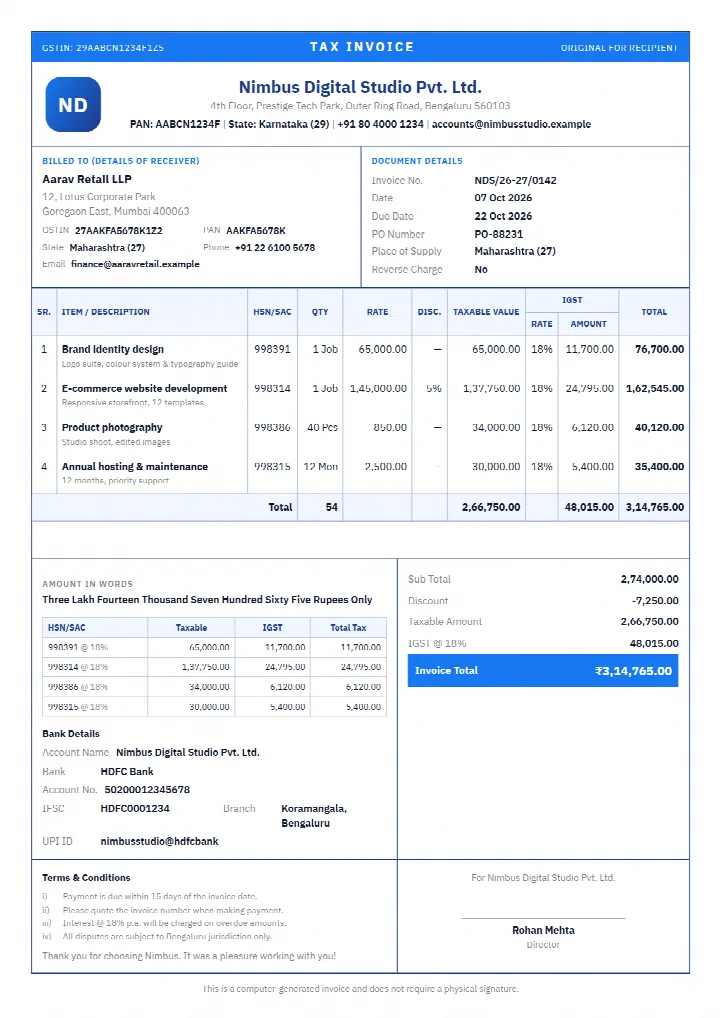Click receiver phone +91 22 6100 5678

275,247
